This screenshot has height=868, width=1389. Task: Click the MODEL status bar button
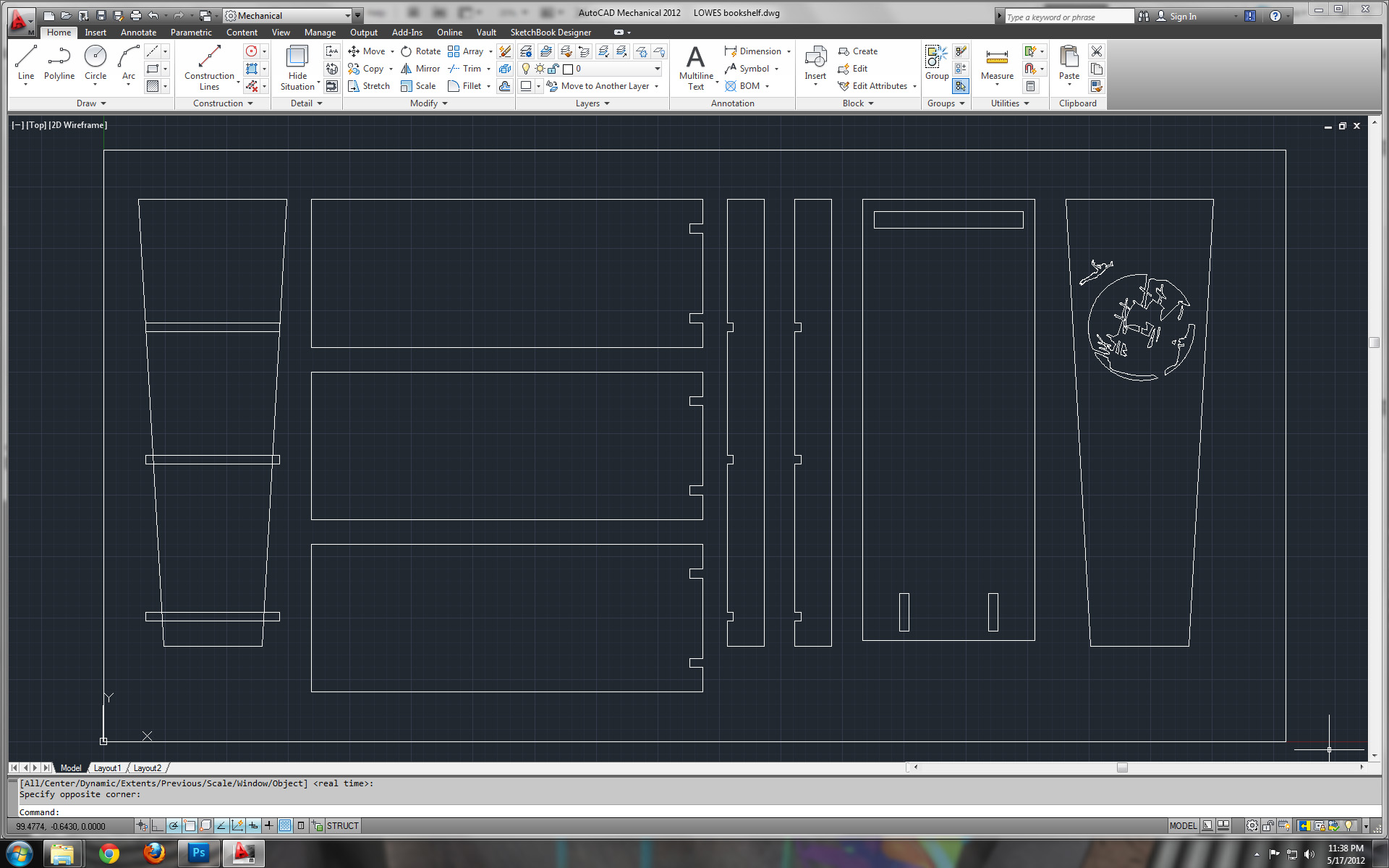tap(1183, 825)
